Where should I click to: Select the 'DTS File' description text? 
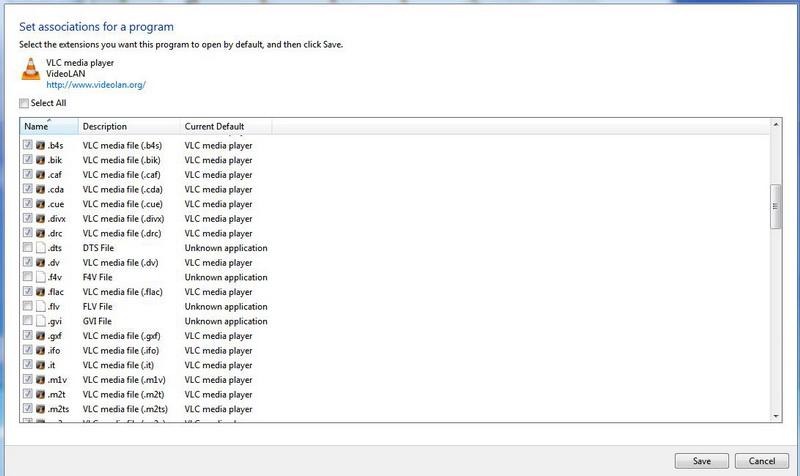click(98, 248)
